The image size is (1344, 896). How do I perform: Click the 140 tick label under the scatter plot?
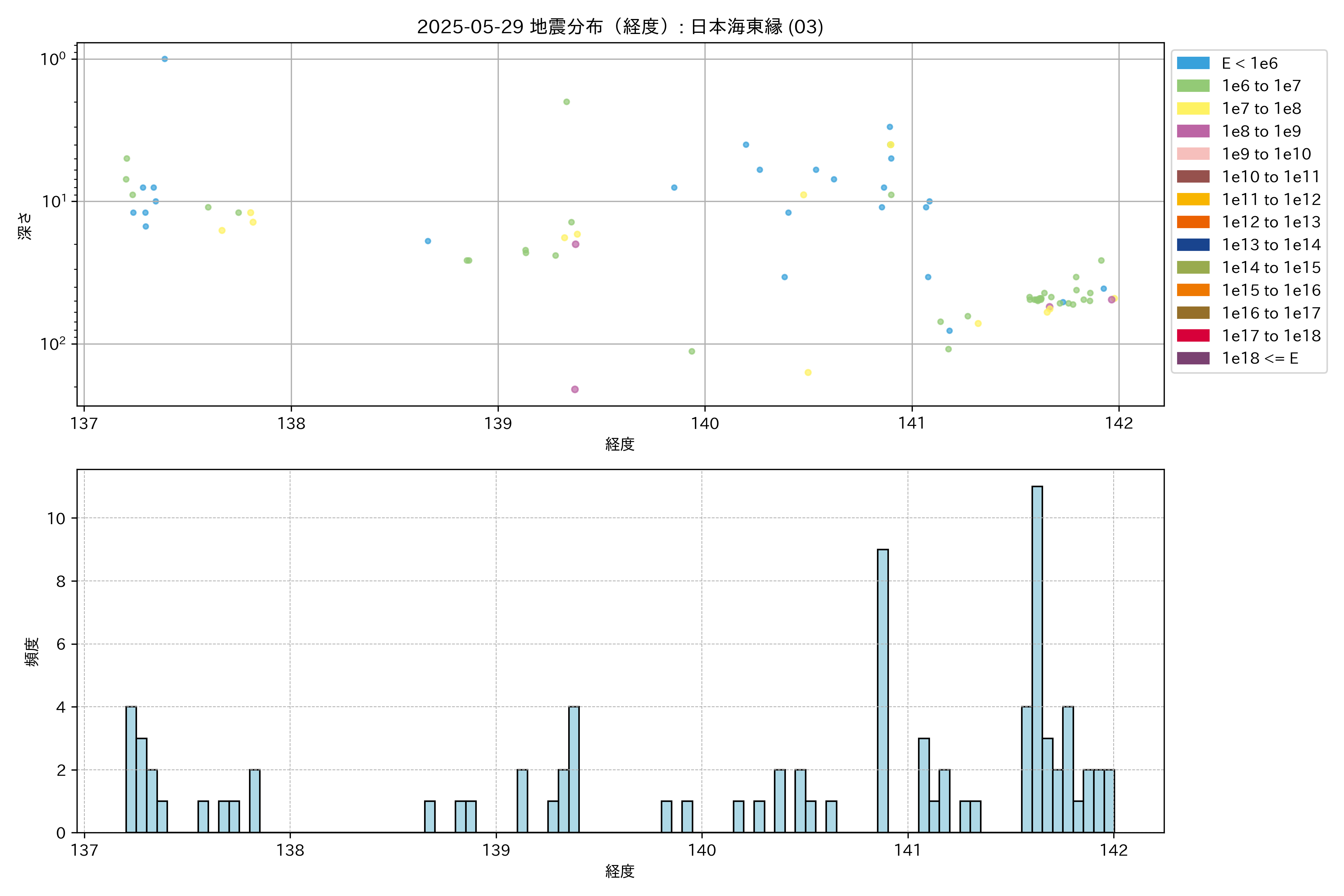coord(704,423)
